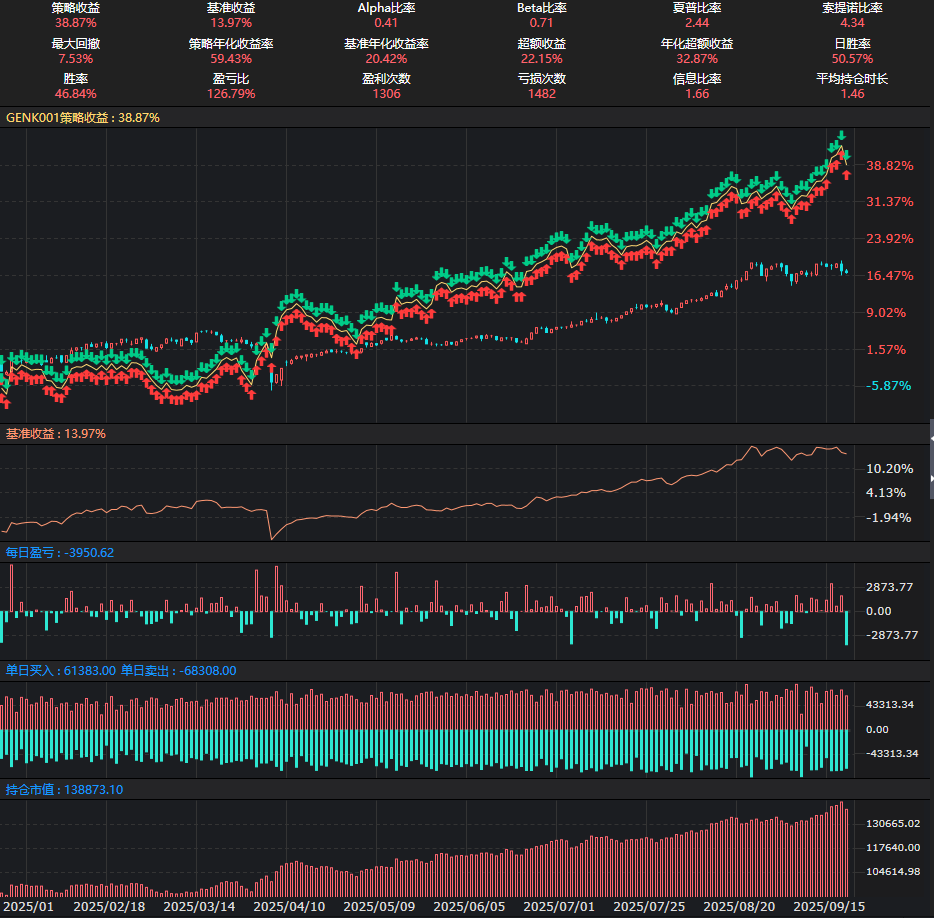Click the 夏普比率 statistic value 2.44
Viewport: 934px width, 918px height.
pos(697,22)
